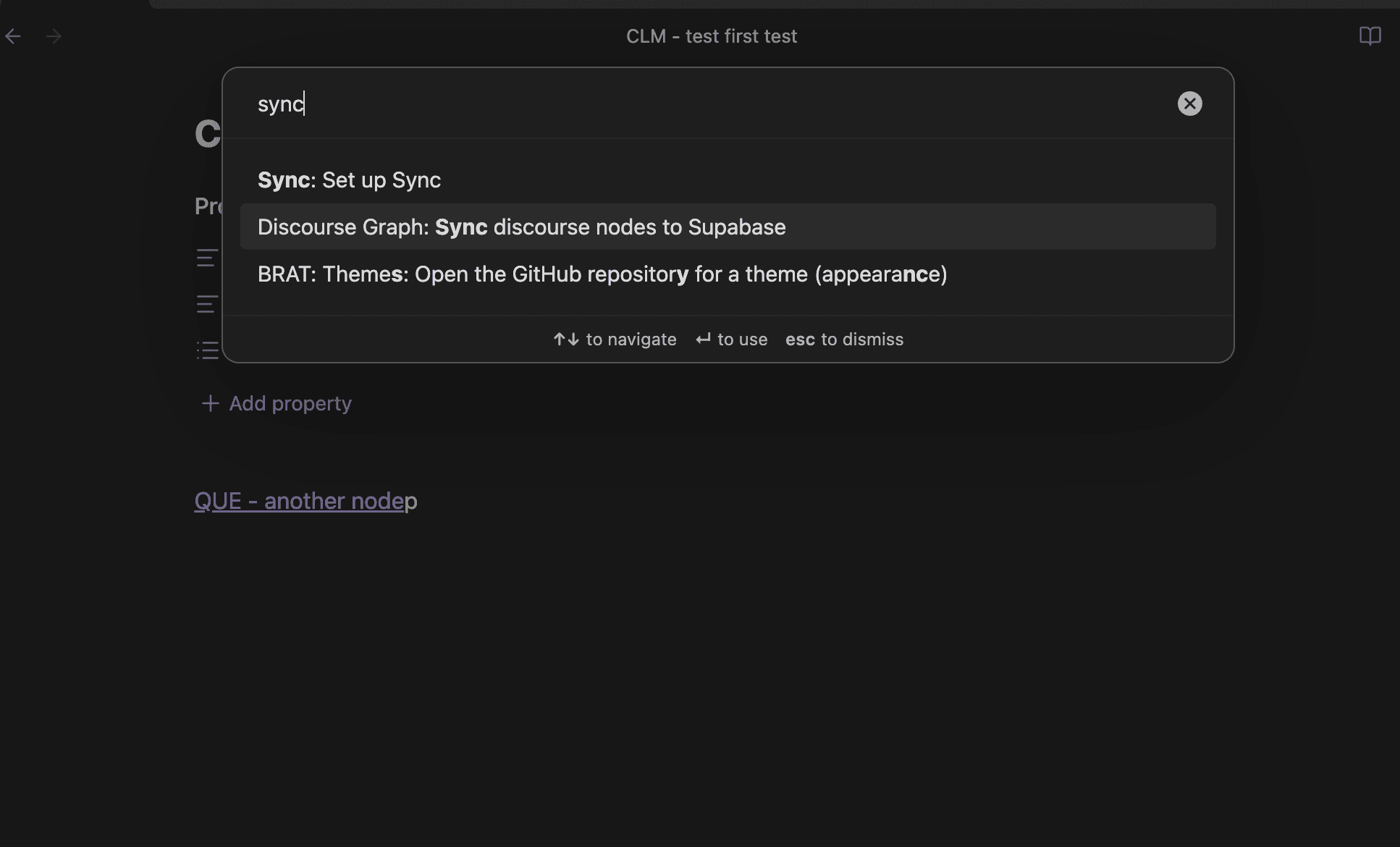Click the partially hidden note heading 'C'
Viewport: 1400px width, 847px height.
207,134
